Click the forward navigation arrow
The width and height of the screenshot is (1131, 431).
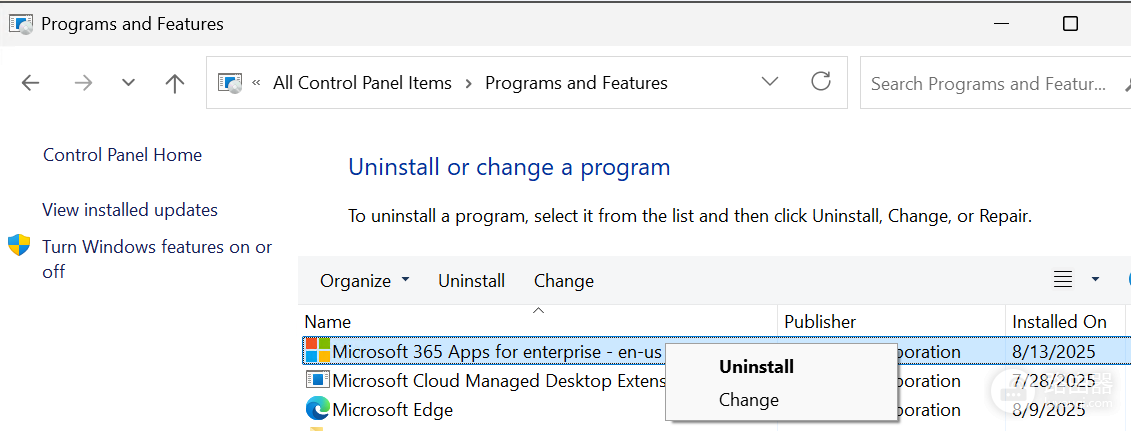pyautogui.click(x=84, y=83)
